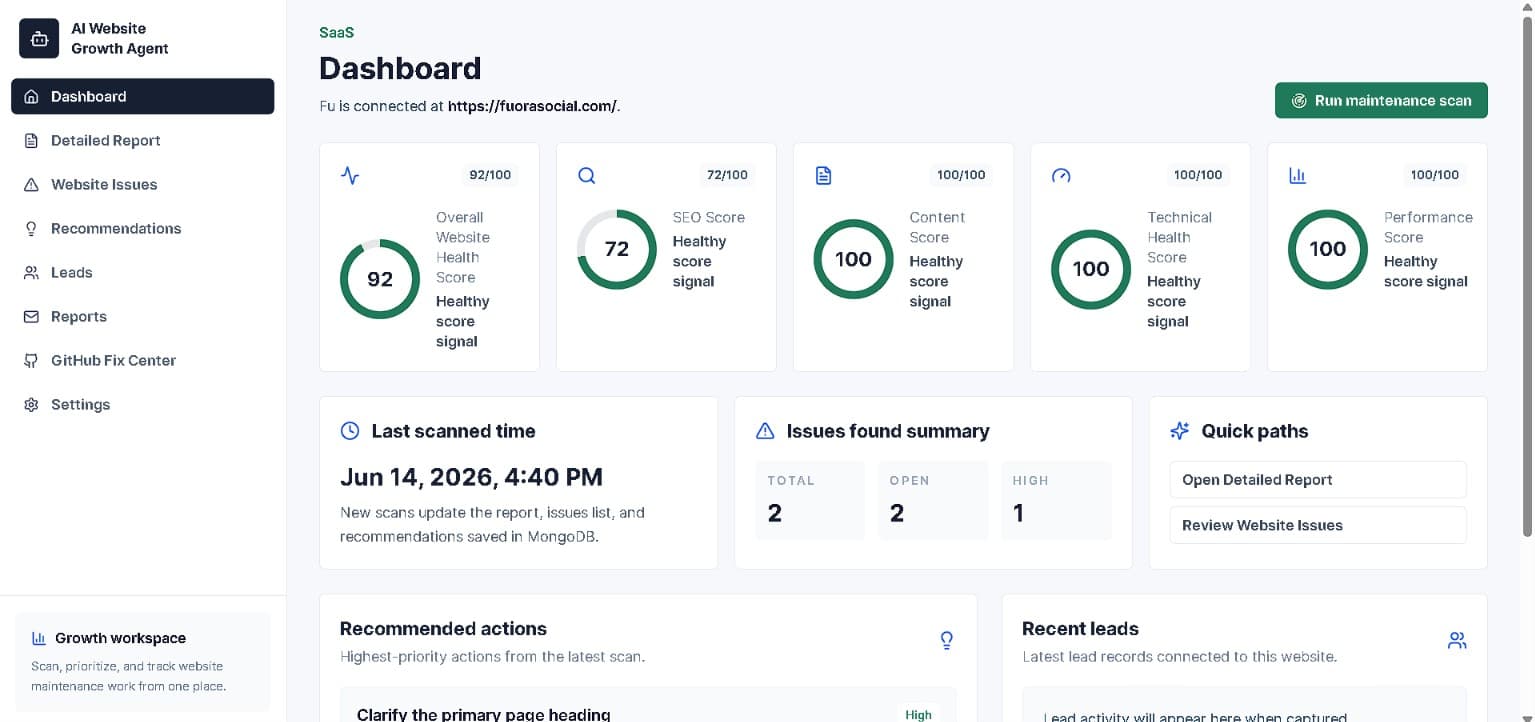The height and width of the screenshot is (722, 1535).
Task: Click the OPEN issues count tile
Action: 933,501
